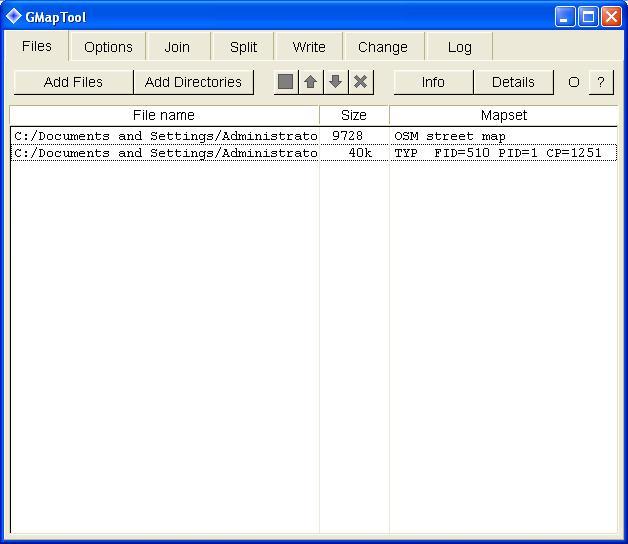Move selected file down with arrow icon

[x=336, y=82]
